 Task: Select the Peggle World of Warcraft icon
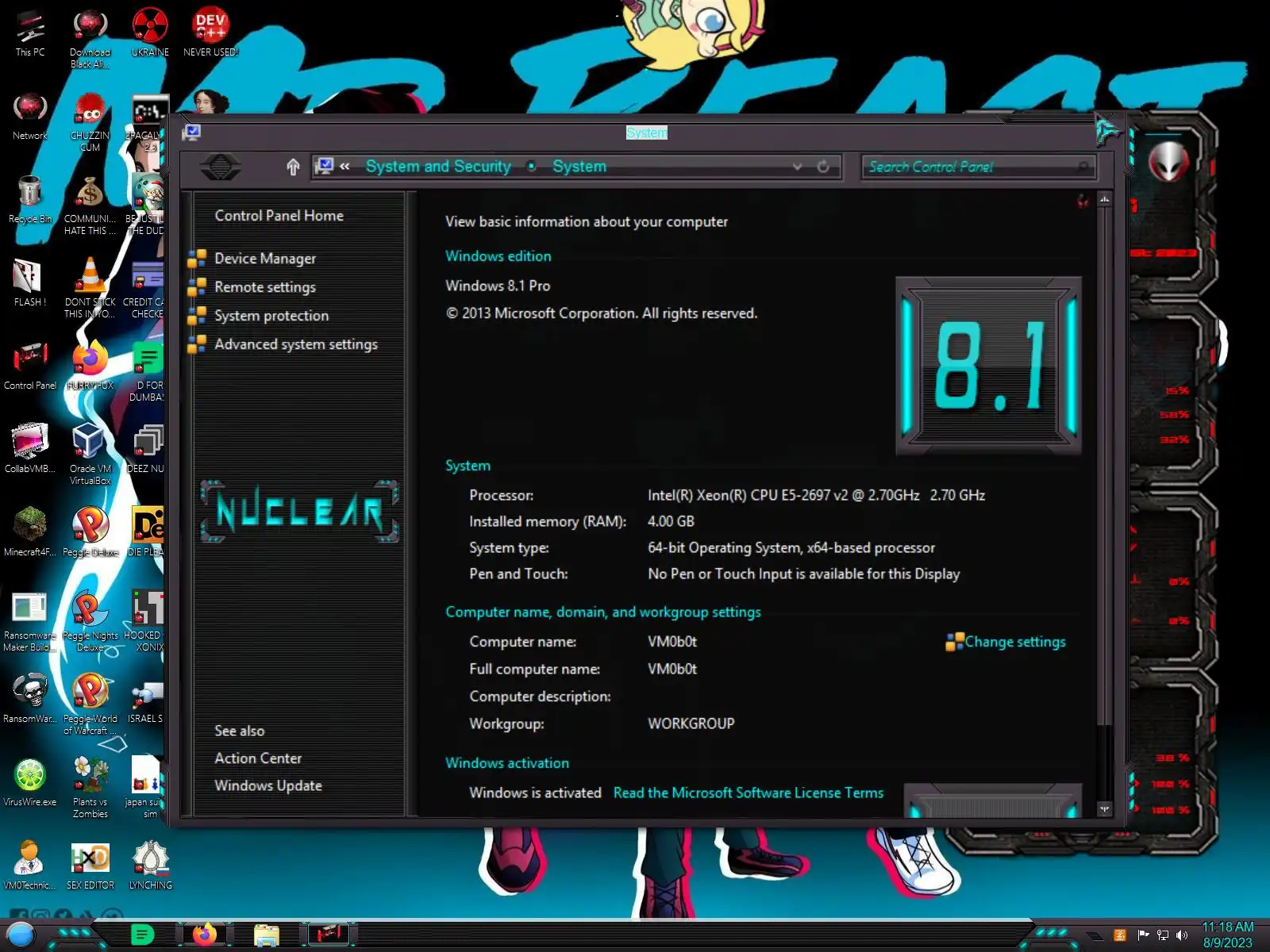tap(90, 705)
